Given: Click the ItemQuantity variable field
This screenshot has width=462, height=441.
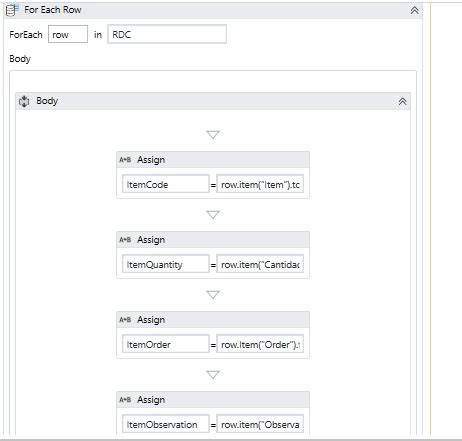Looking at the screenshot, I should pos(166,264).
